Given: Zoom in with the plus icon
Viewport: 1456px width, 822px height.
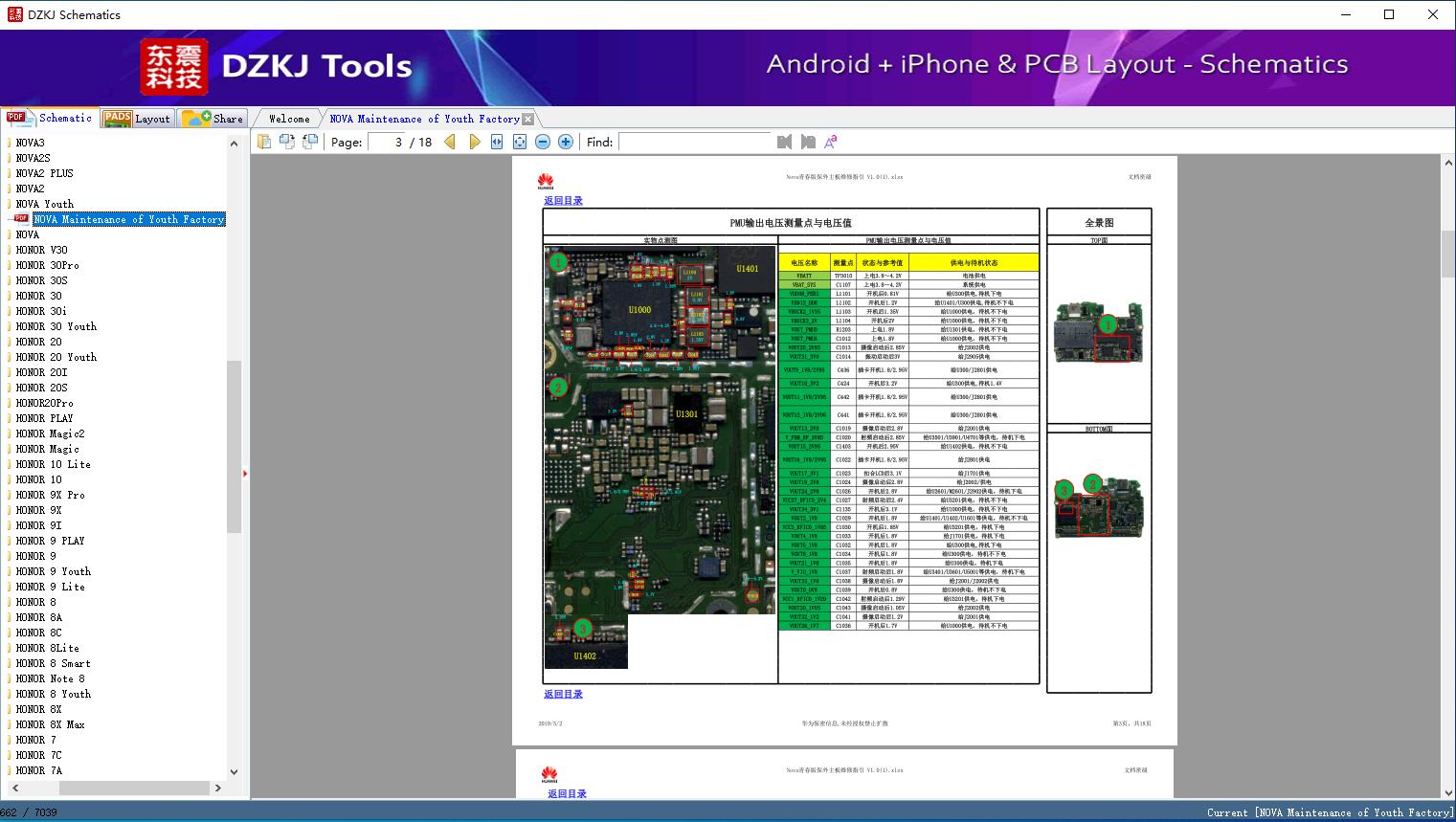Looking at the screenshot, I should pos(566,142).
